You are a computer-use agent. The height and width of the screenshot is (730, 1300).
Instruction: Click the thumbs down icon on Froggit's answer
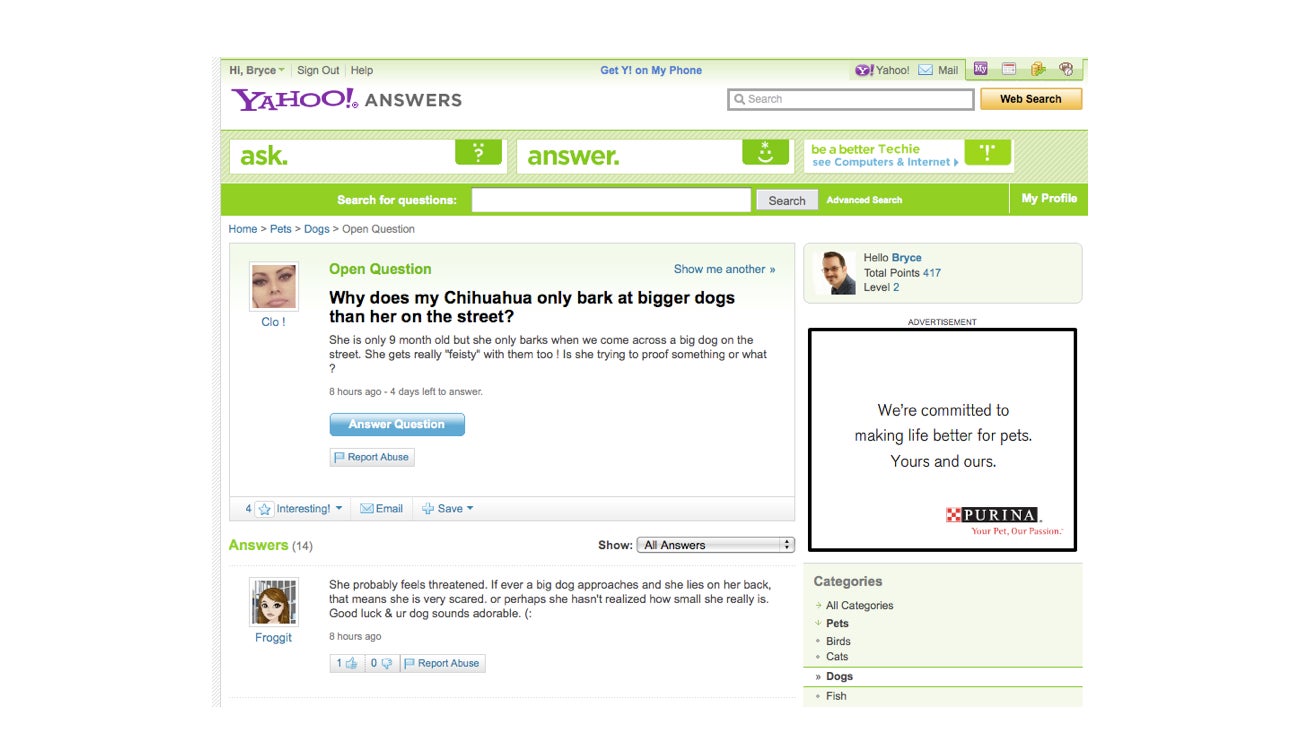(x=386, y=663)
